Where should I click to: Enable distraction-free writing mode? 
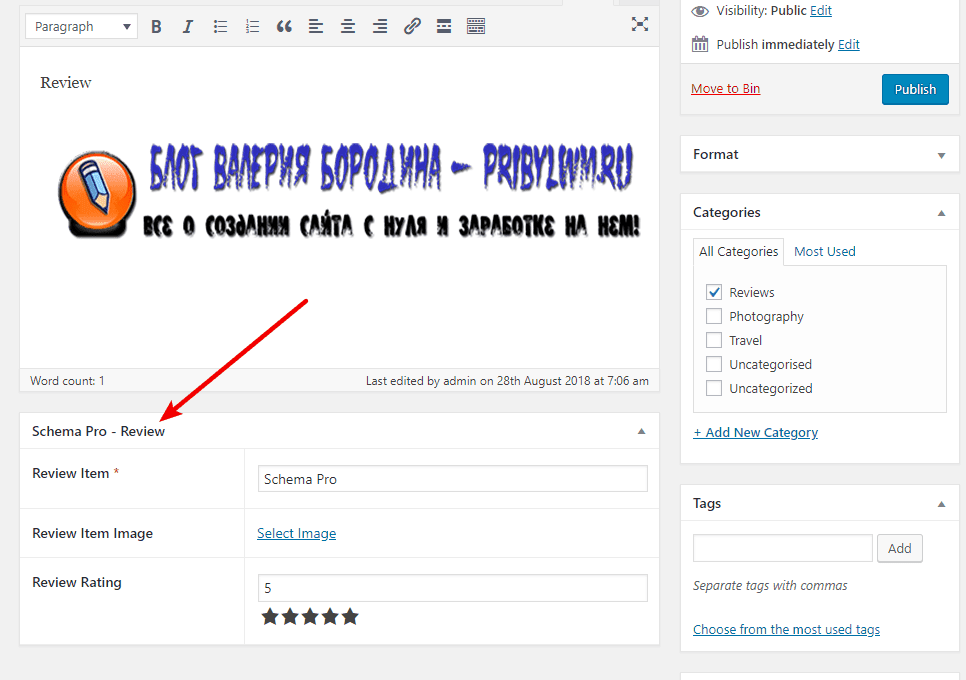pos(640,25)
